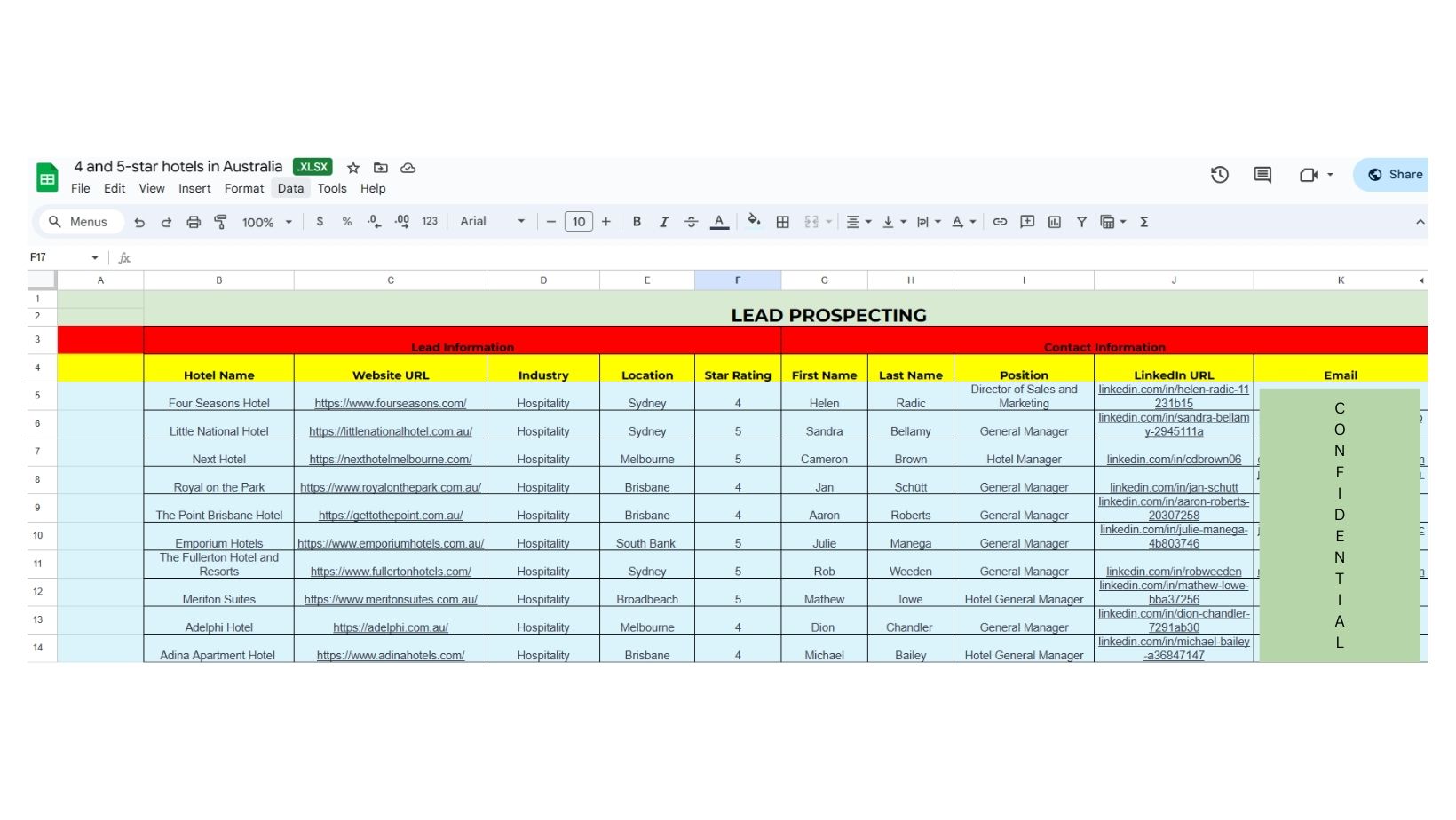Check the cloud document status icon
Image resolution: width=1456 pixels, height=820 pixels.
coord(408,168)
